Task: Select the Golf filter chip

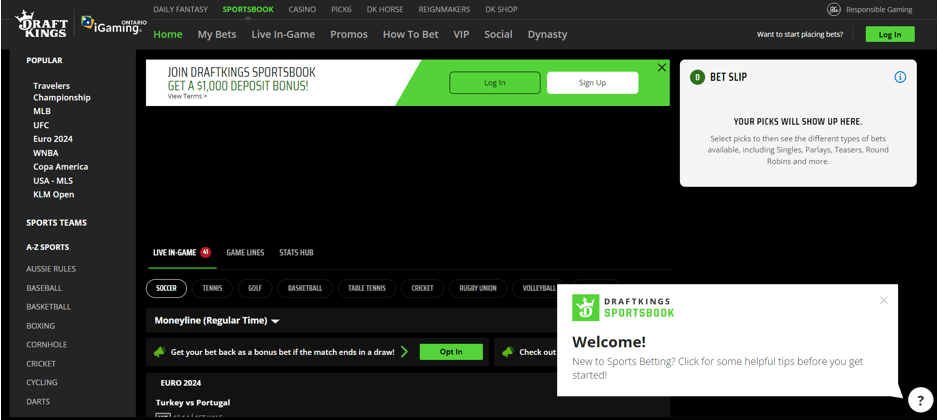Action: click(255, 288)
